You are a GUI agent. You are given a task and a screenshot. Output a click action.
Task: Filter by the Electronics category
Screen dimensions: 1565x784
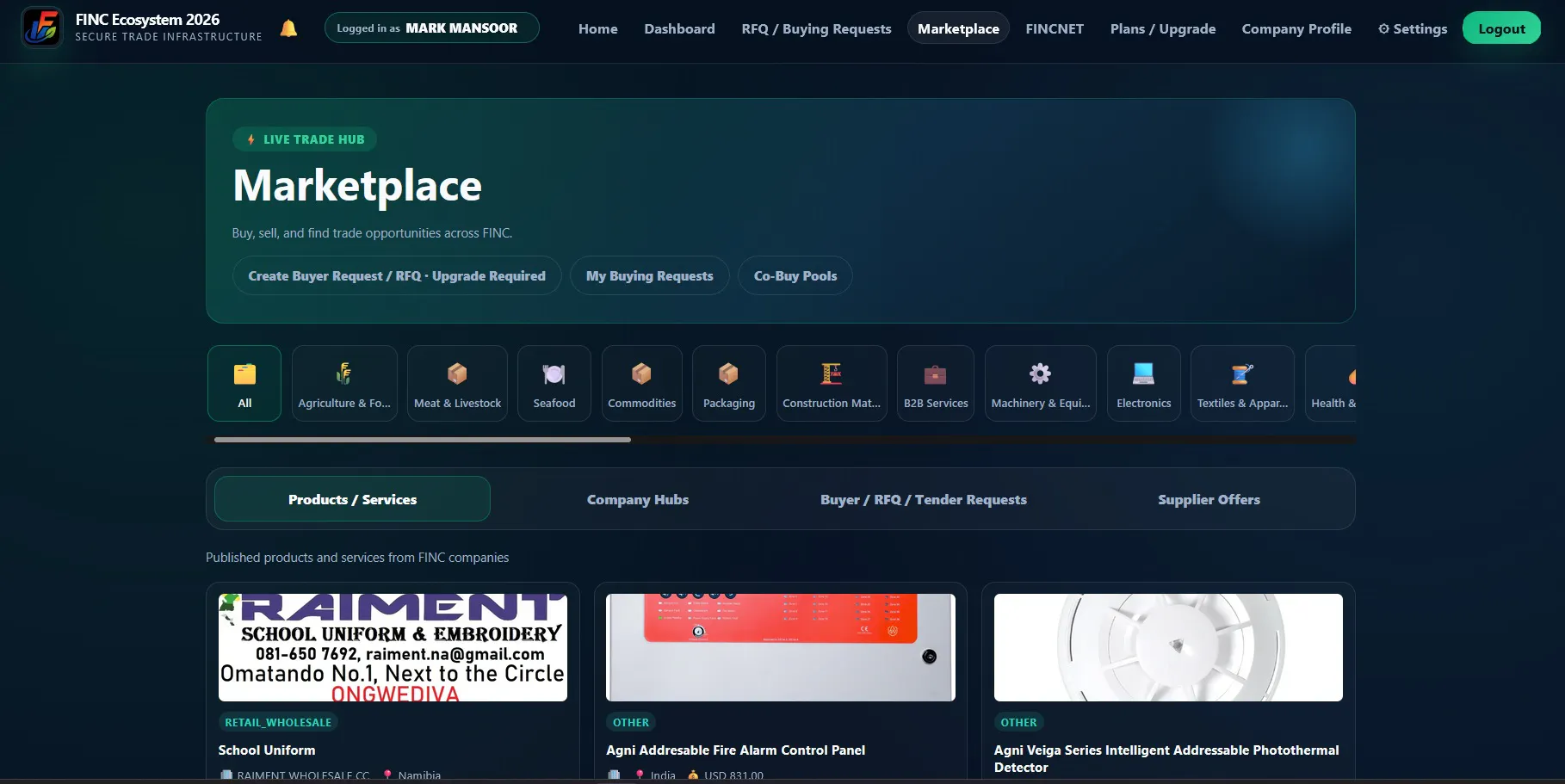pyautogui.click(x=1144, y=383)
